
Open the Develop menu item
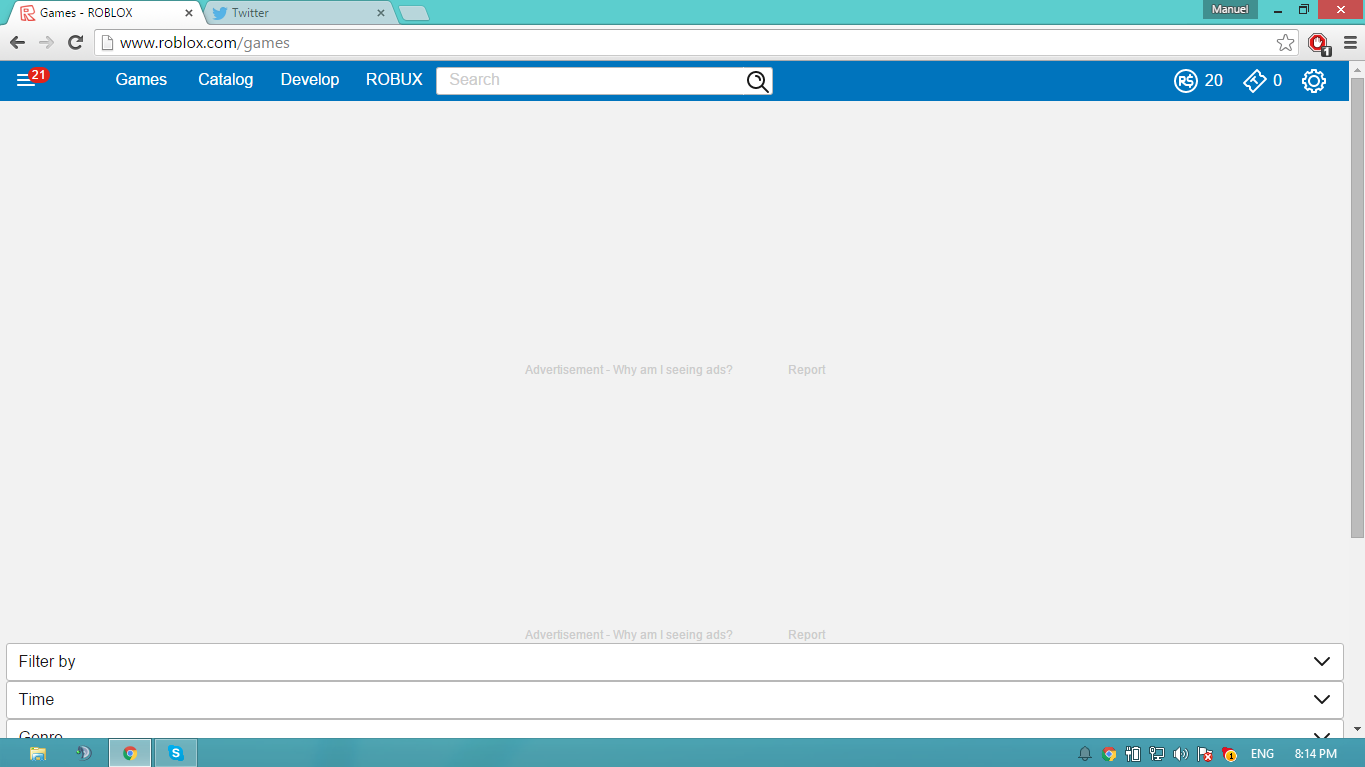[x=310, y=80]
